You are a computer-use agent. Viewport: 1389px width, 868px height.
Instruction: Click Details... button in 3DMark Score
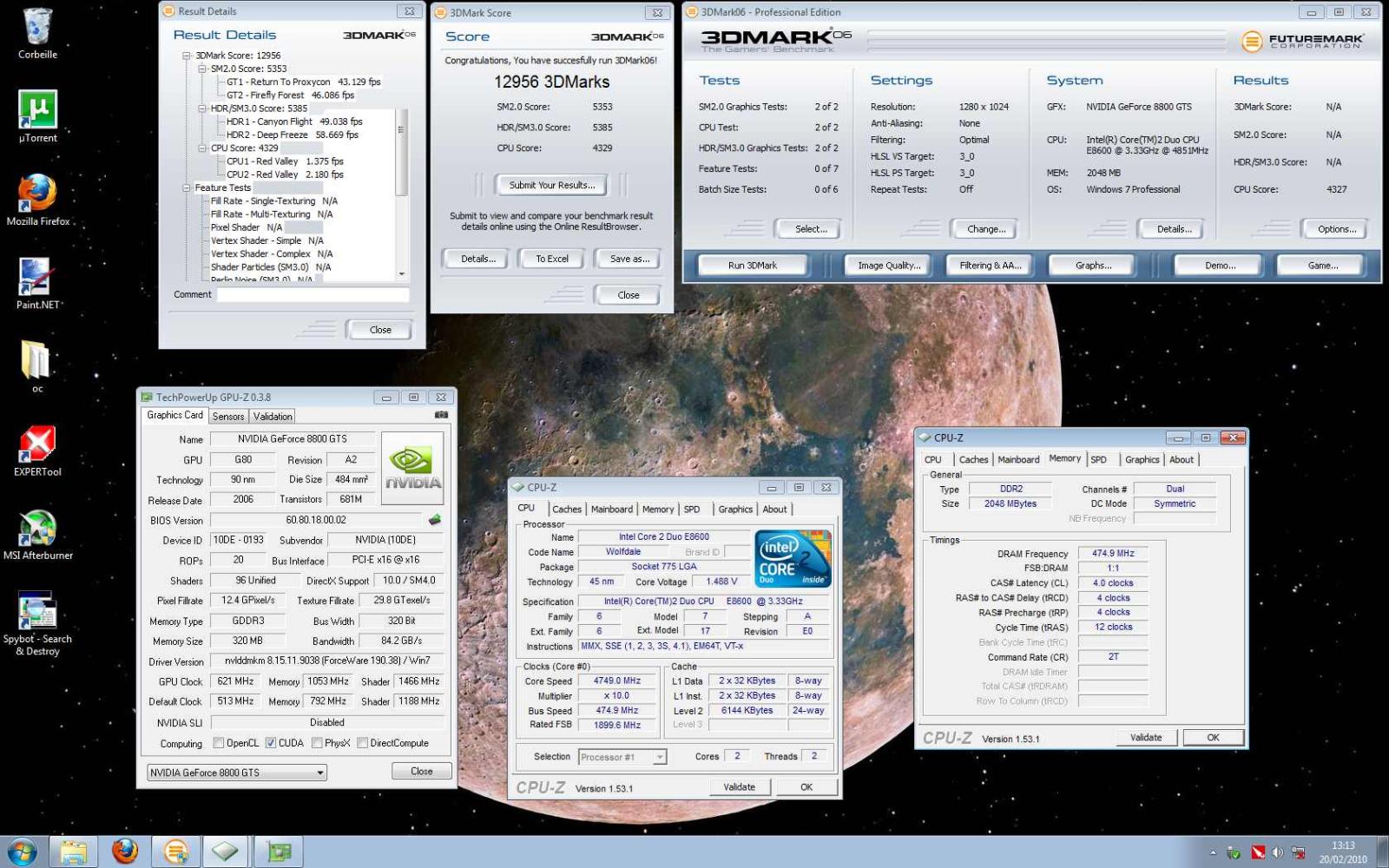click(478, 259)
